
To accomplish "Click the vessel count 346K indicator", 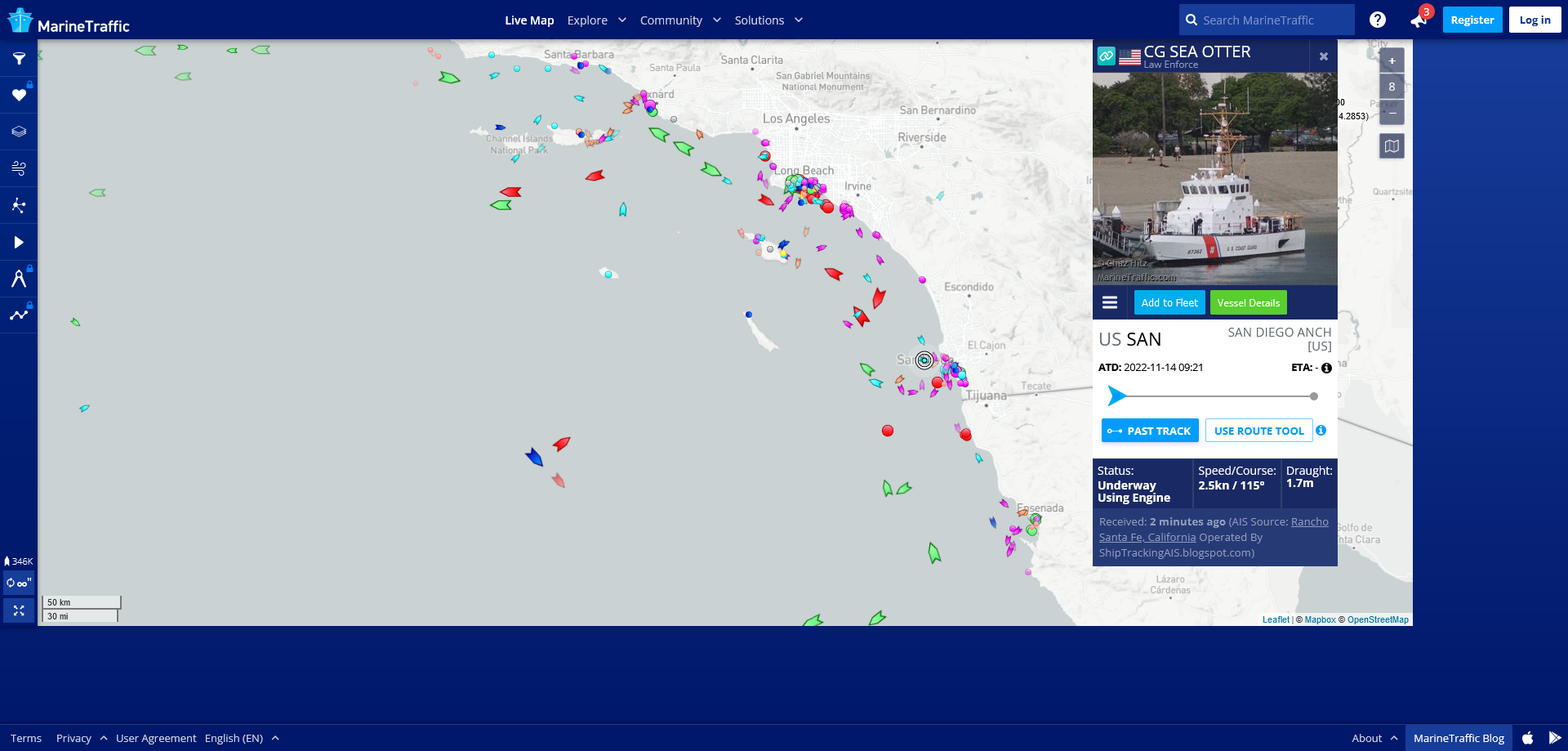I will [19, 561].
